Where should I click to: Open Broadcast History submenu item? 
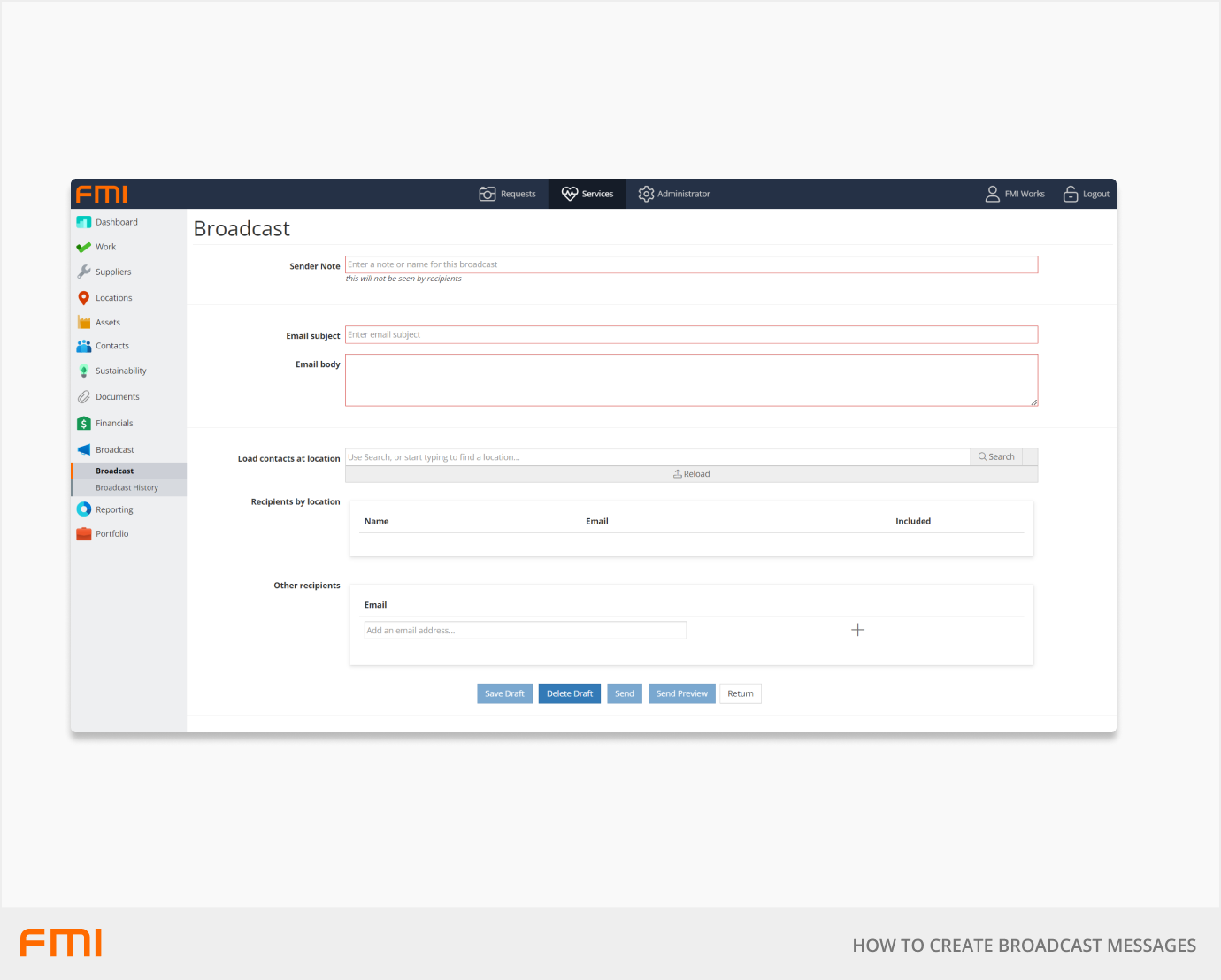127,488
